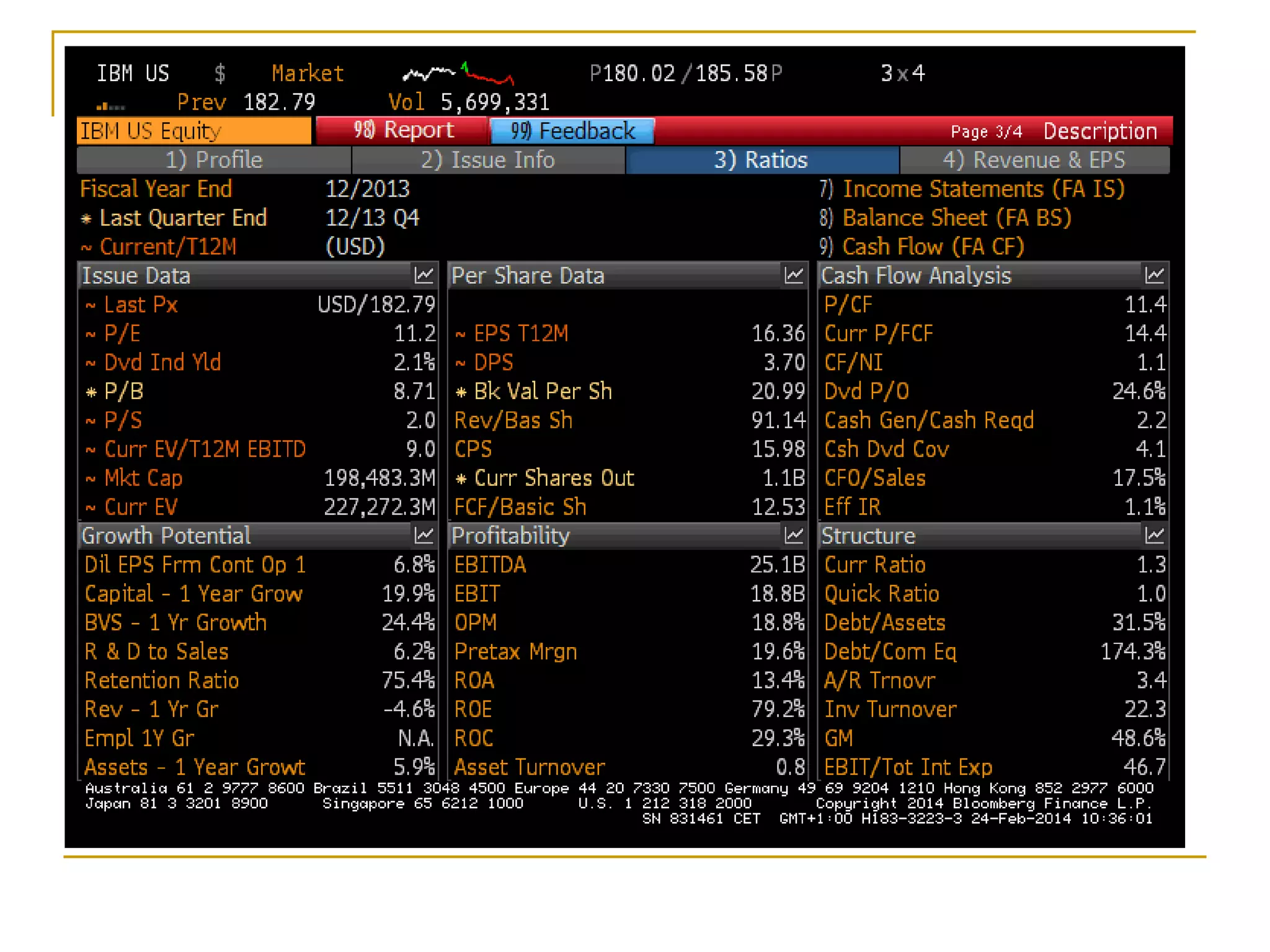Open the Issue Info tab
1270x952 pixels.
[487, 160]
